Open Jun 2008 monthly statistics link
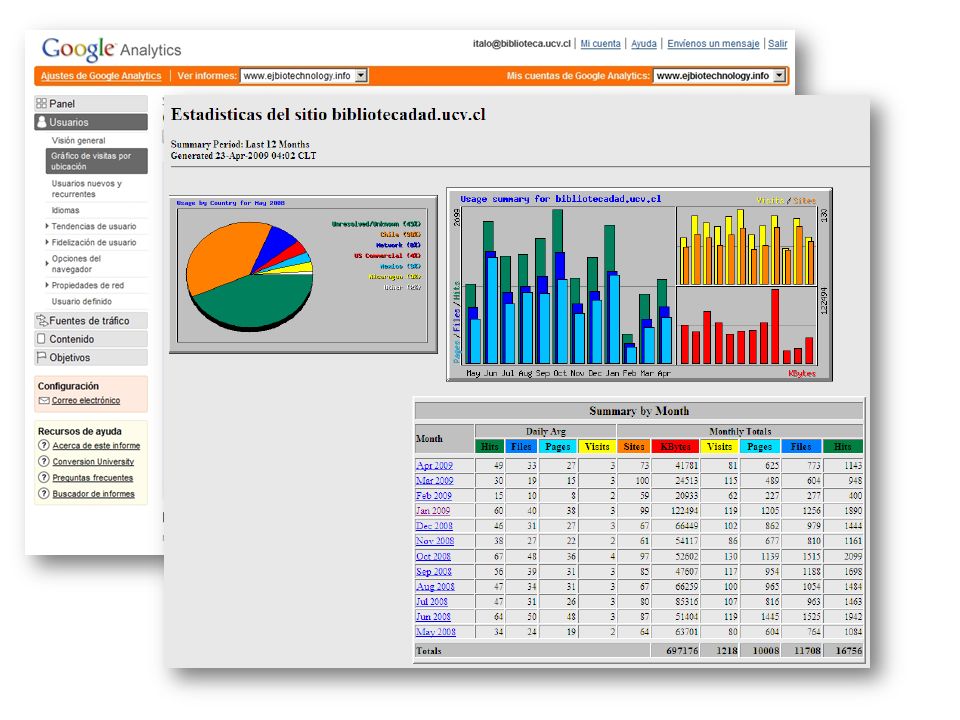Image resolution: width=960 pixels, height=720 pixels. [433, 617]
